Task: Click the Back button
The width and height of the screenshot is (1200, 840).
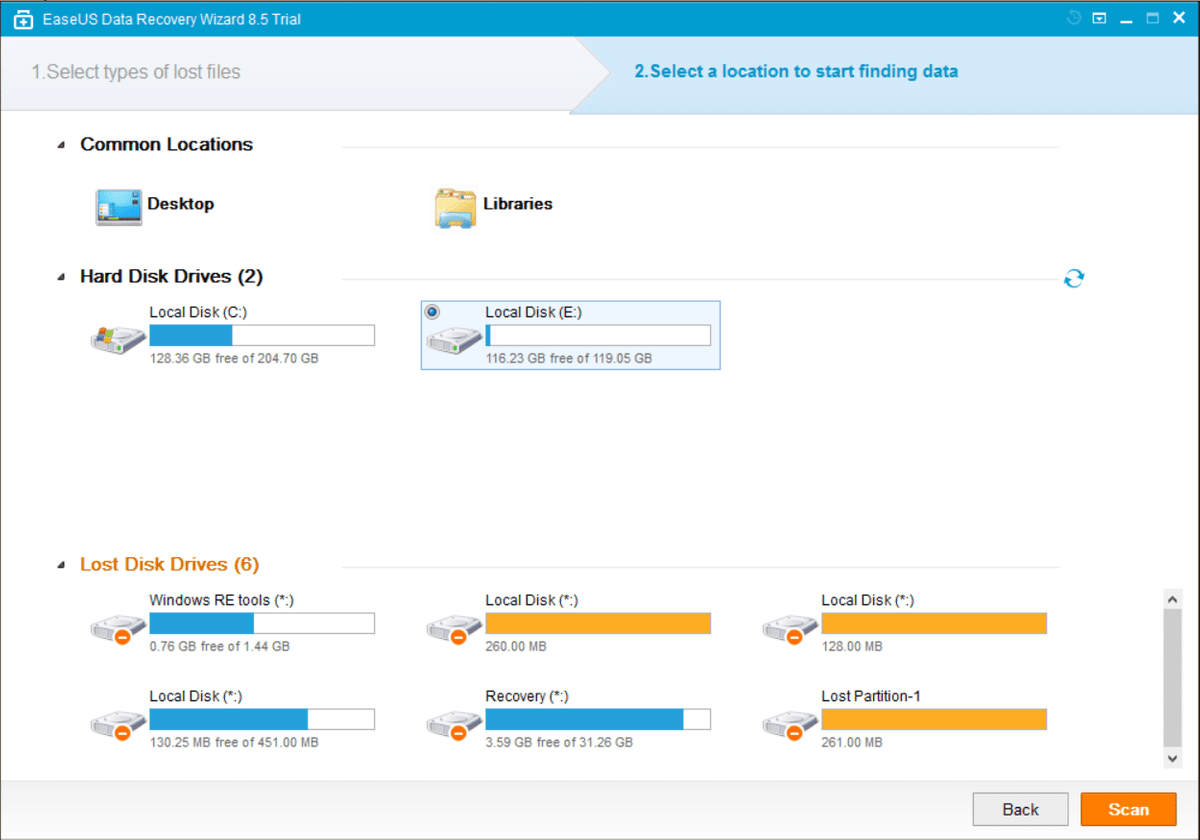Action: click(1020, 809)
